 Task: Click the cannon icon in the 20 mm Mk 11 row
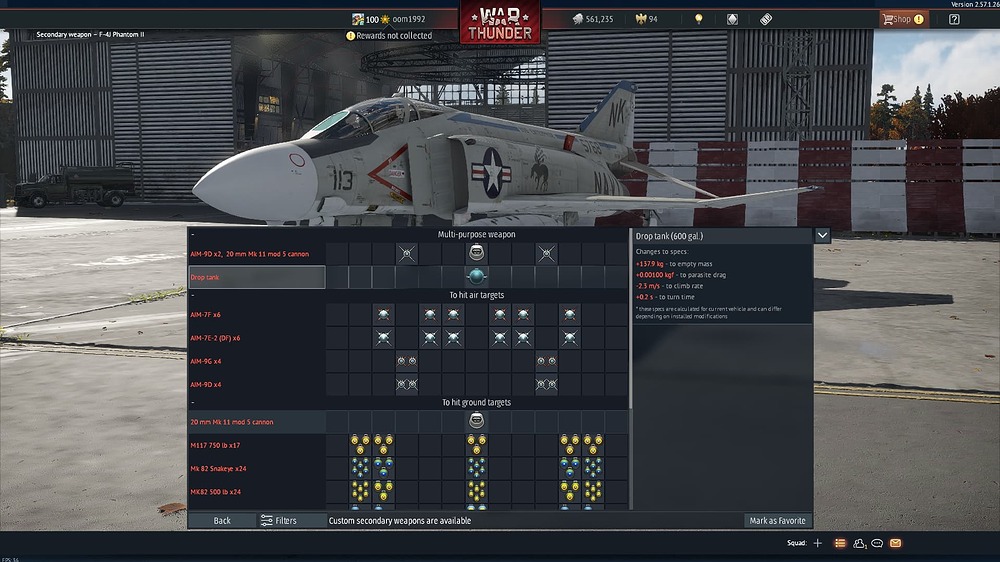[x=476, y=420]
